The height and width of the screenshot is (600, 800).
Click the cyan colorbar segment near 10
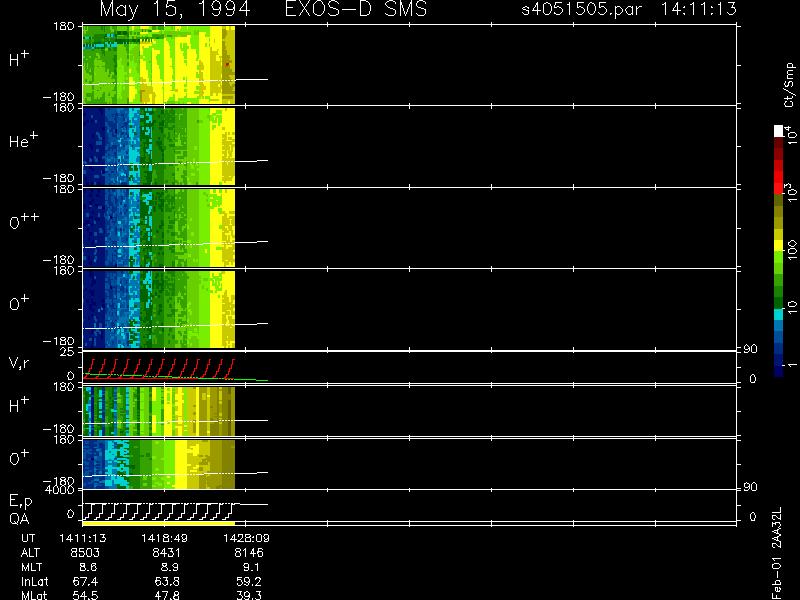click(779, 314)
